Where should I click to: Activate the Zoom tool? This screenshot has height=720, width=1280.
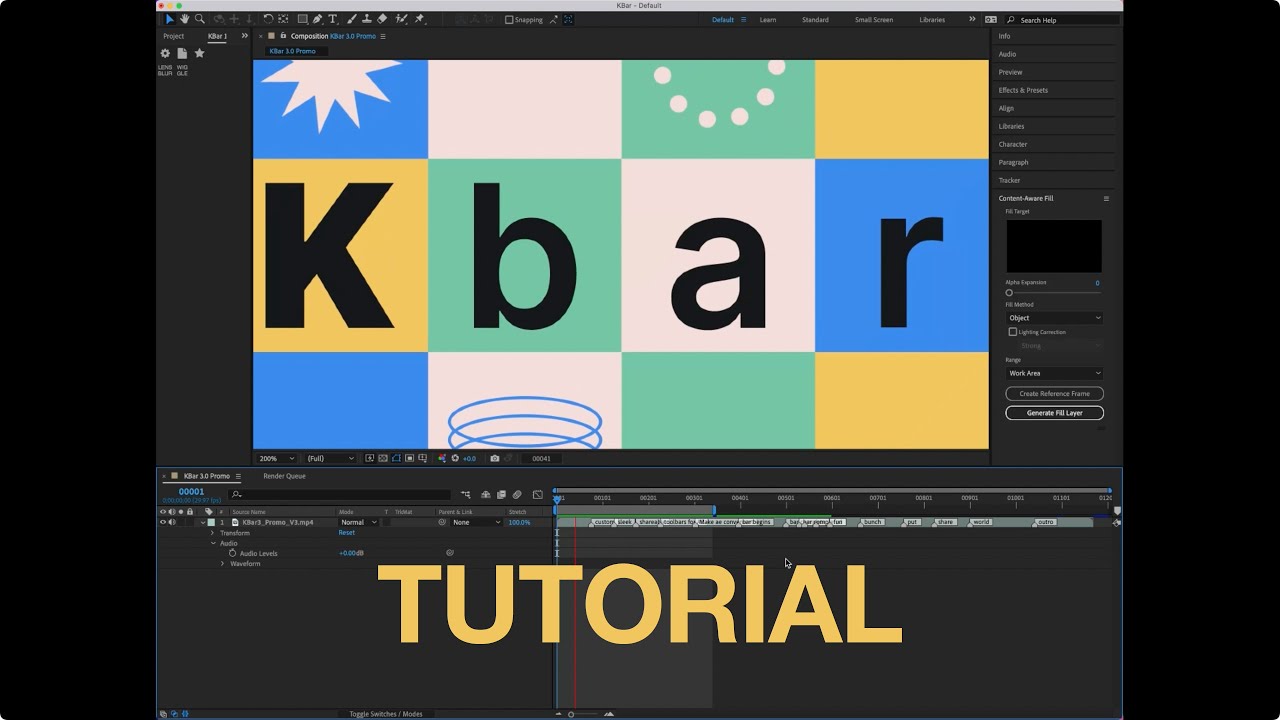[199, 19]
